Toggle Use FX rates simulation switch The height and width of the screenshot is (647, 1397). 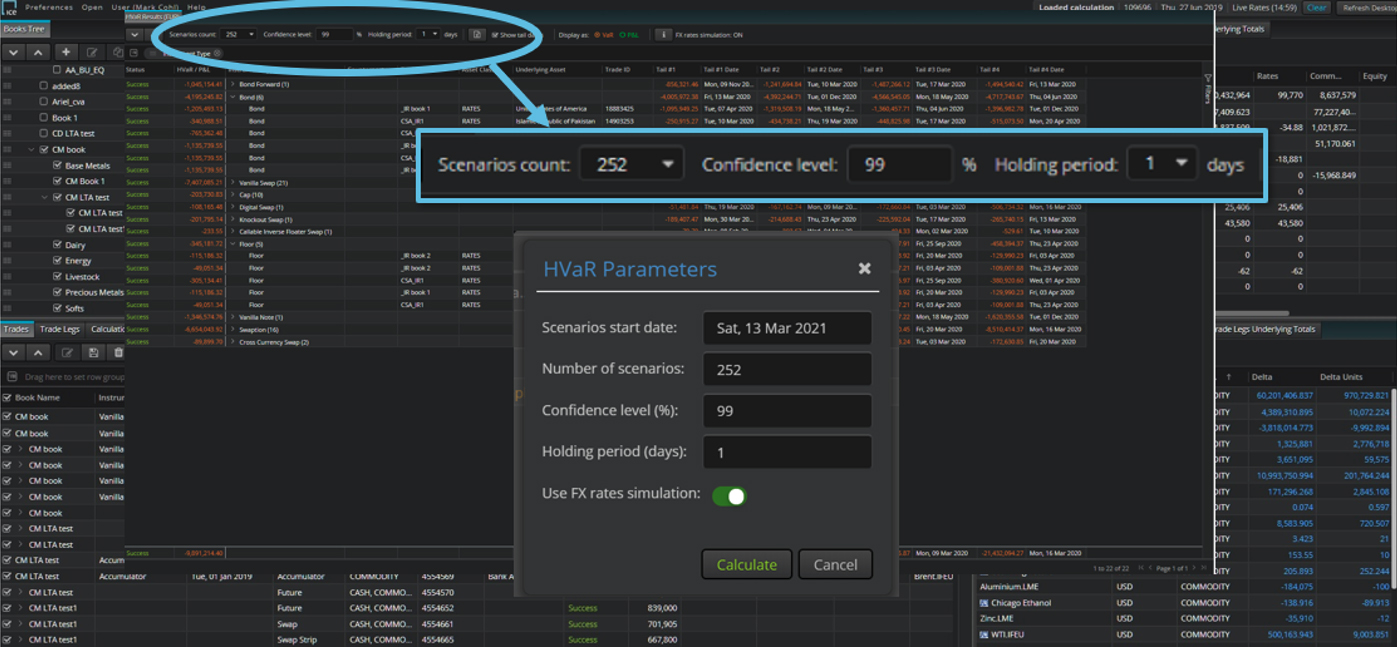[x=729, y=495]
